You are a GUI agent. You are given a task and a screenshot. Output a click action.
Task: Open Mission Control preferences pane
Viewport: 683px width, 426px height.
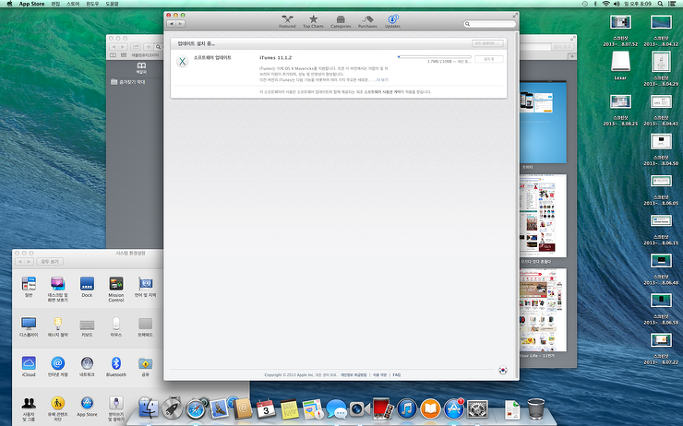(116, 289)
